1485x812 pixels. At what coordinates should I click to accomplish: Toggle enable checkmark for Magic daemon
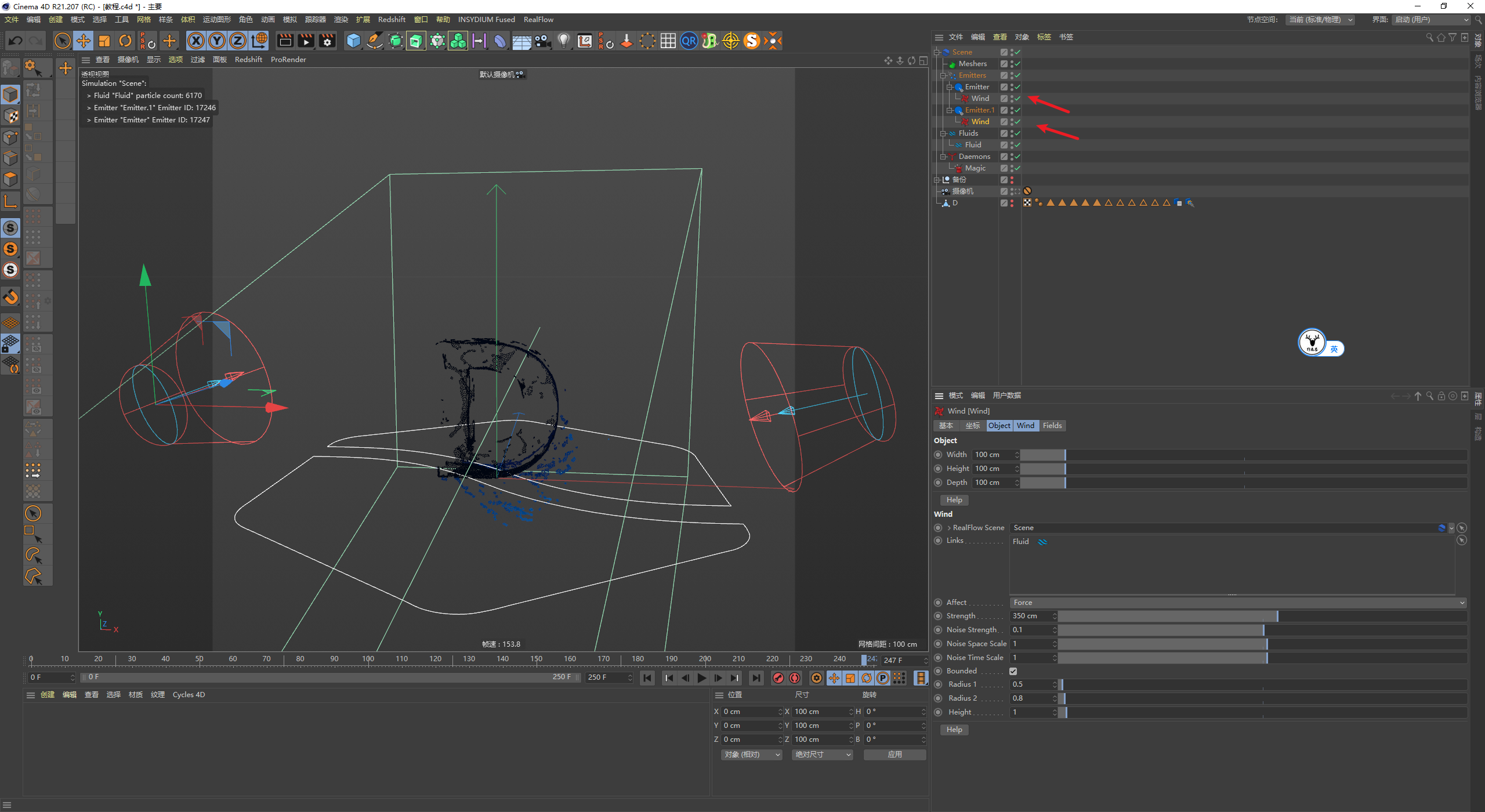pyautogui.click(x=1018, y=168)
